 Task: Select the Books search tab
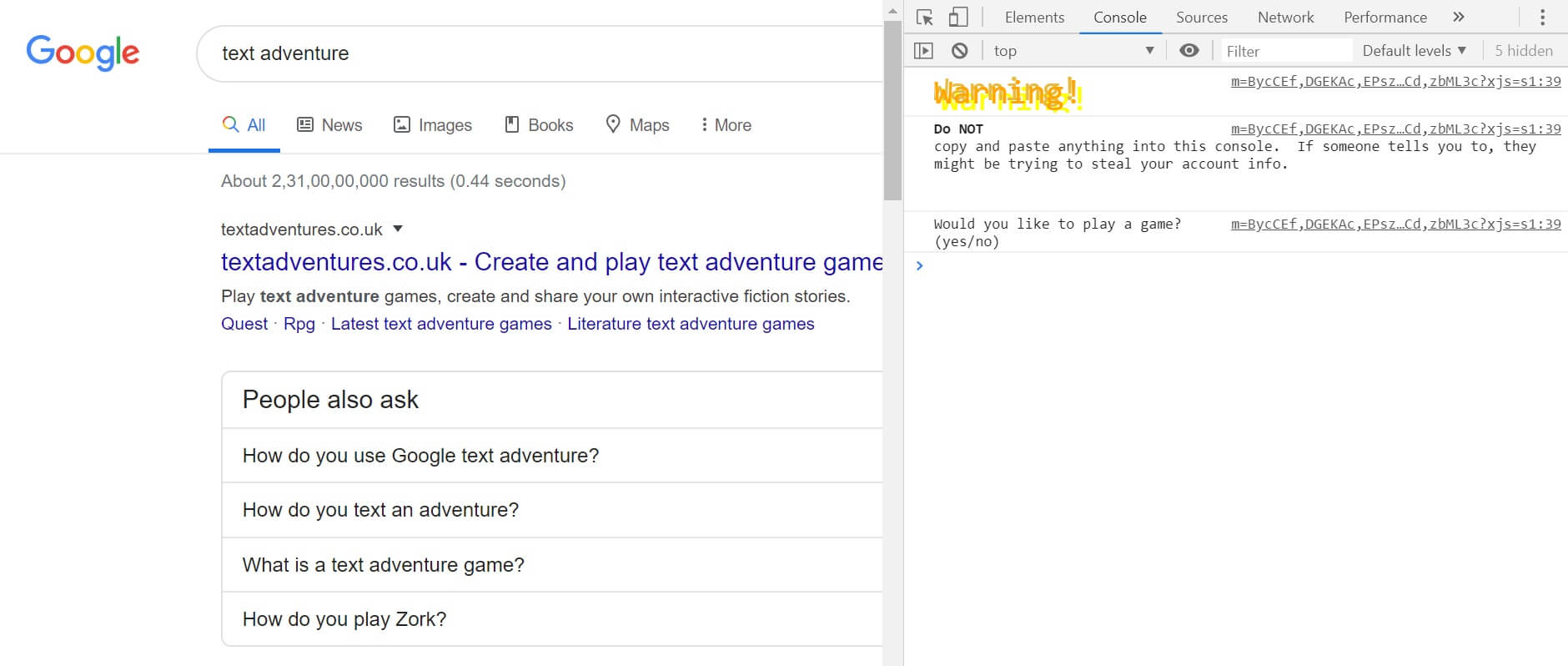(x=540, y=125)
